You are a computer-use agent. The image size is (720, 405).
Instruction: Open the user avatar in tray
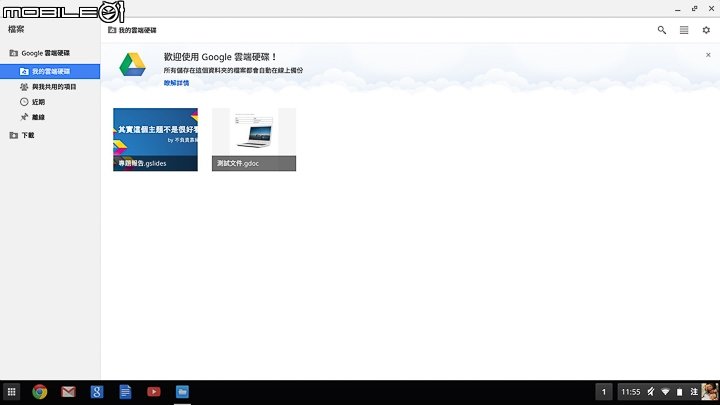[710, 392]
